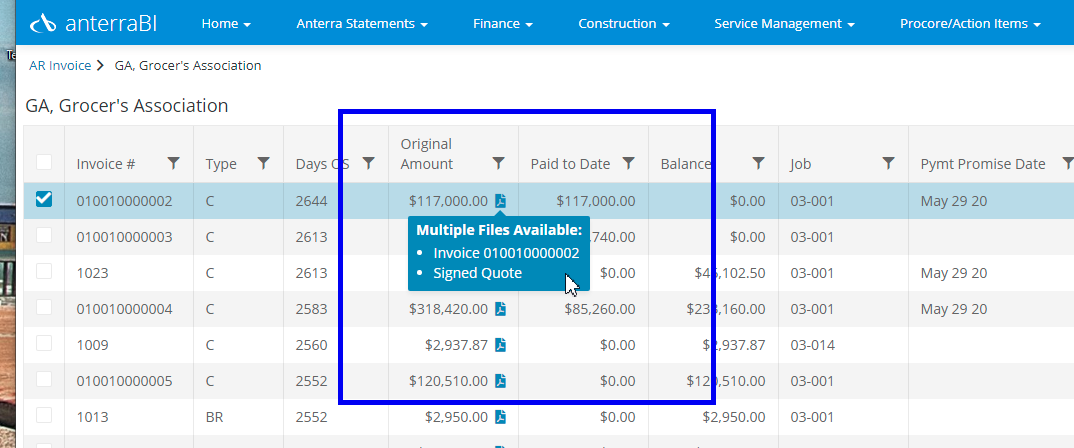Open the Finance dropdown menu
The height and width of the screenshot is (448, 1074).
click(x=503, y=23)
